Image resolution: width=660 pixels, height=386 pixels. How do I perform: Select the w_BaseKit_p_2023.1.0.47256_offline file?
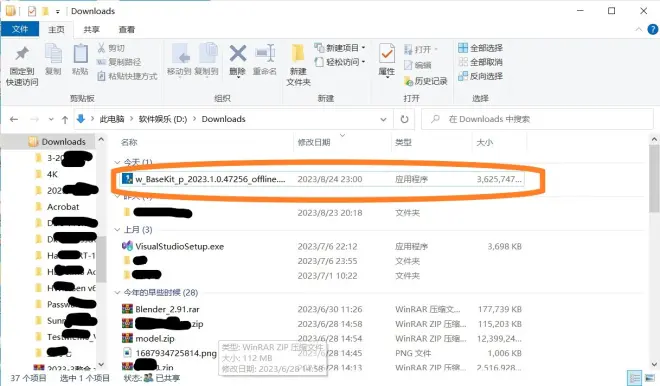pyautogui.click(x=321, y=179)
